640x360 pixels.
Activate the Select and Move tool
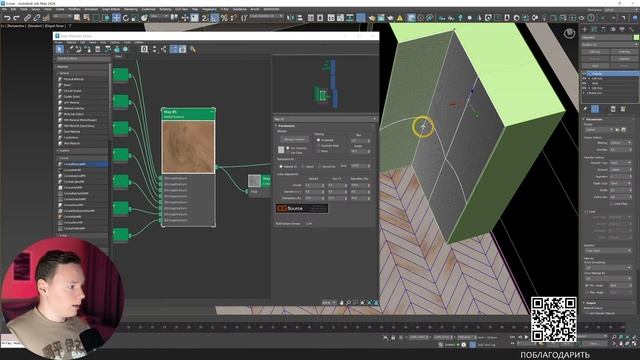tap(116, 18)
